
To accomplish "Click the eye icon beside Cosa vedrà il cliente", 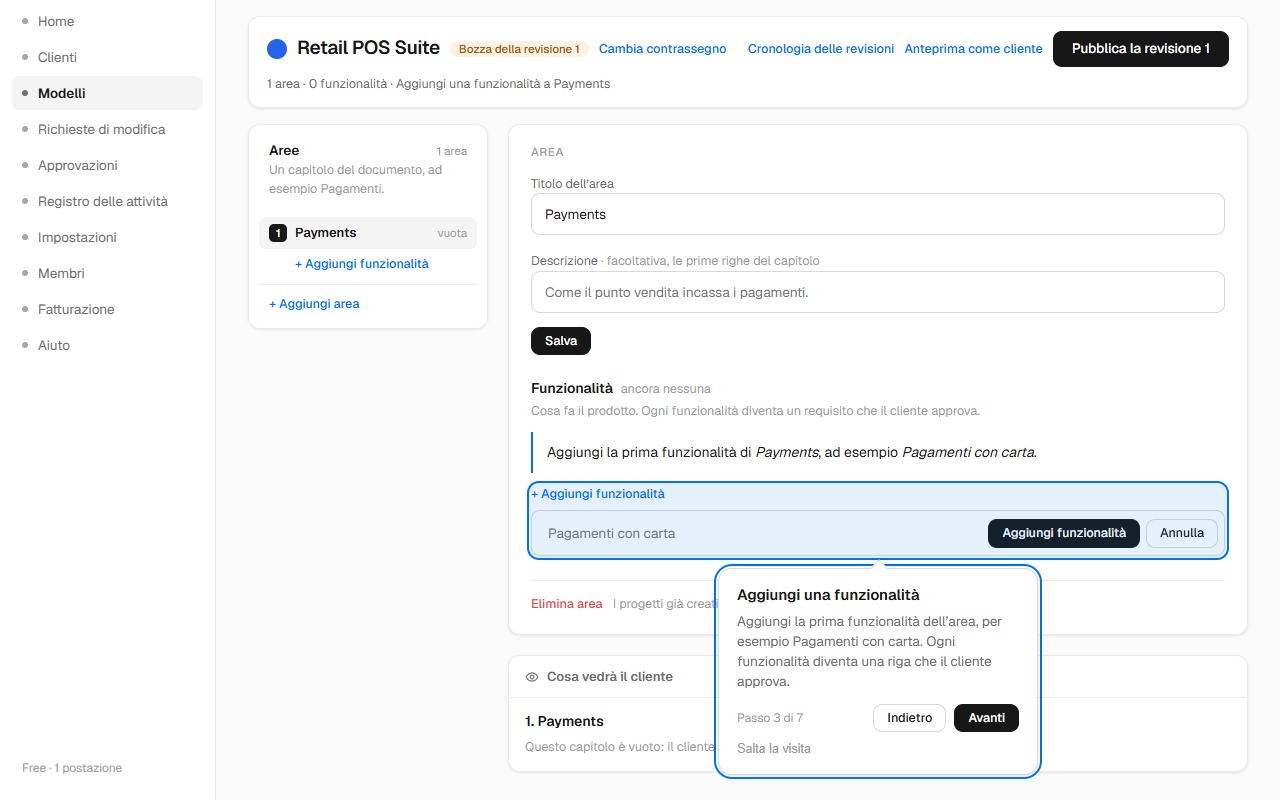I will click(x=532, y=677).
